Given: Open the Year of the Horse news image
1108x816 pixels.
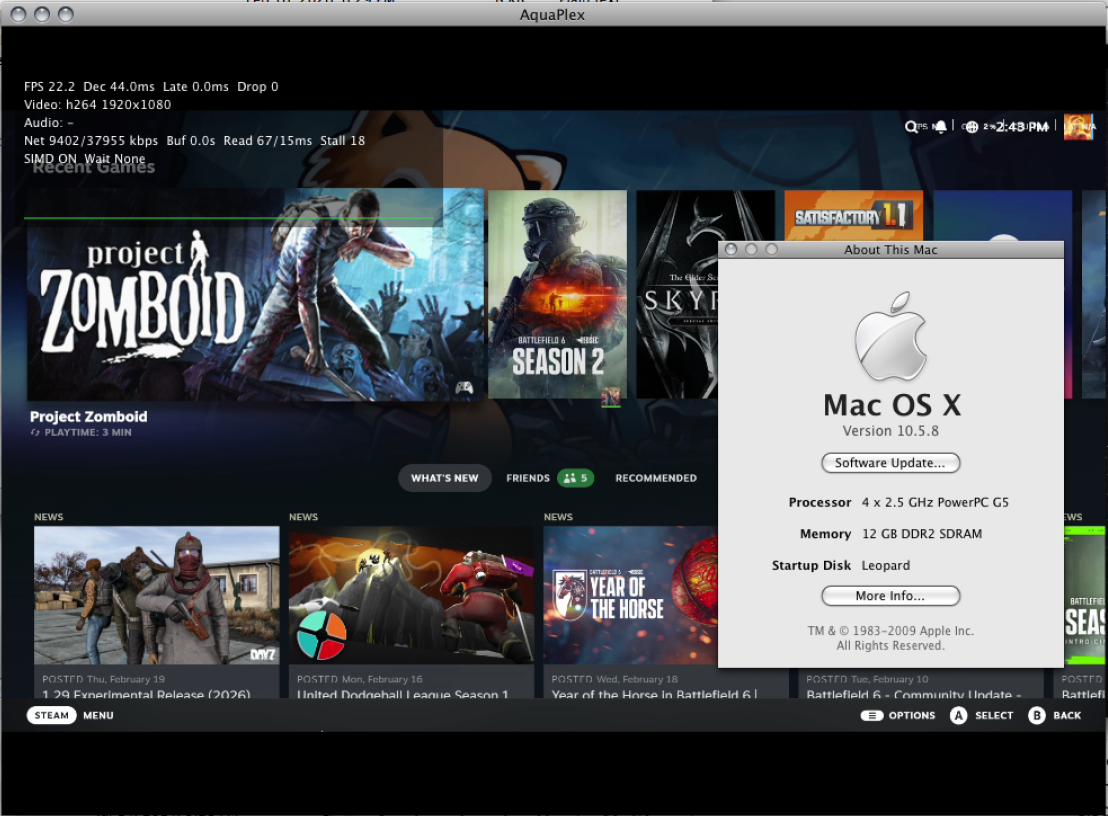Looking at the screenshot, I should tap(630, 595).
